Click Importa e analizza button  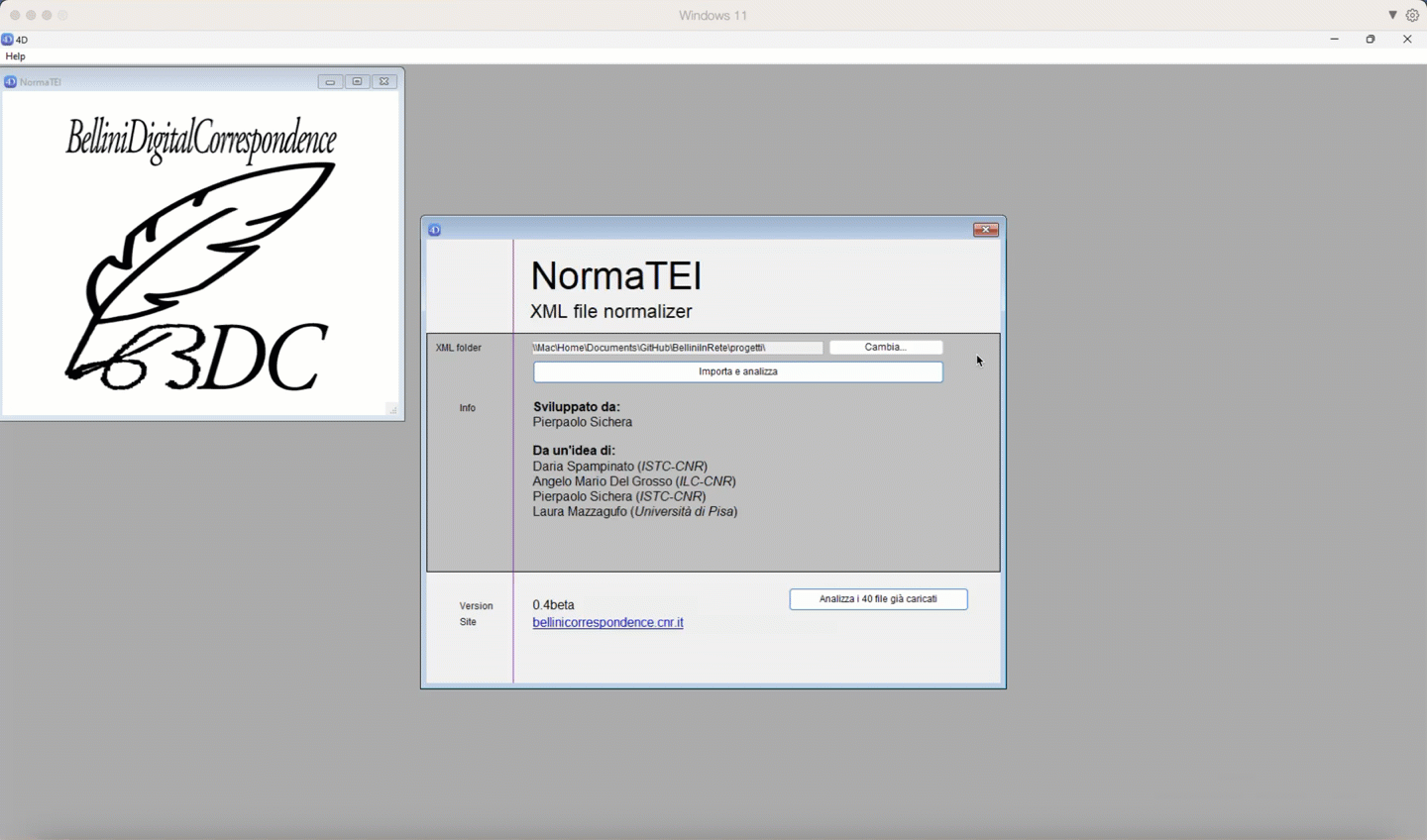point(738,371)
